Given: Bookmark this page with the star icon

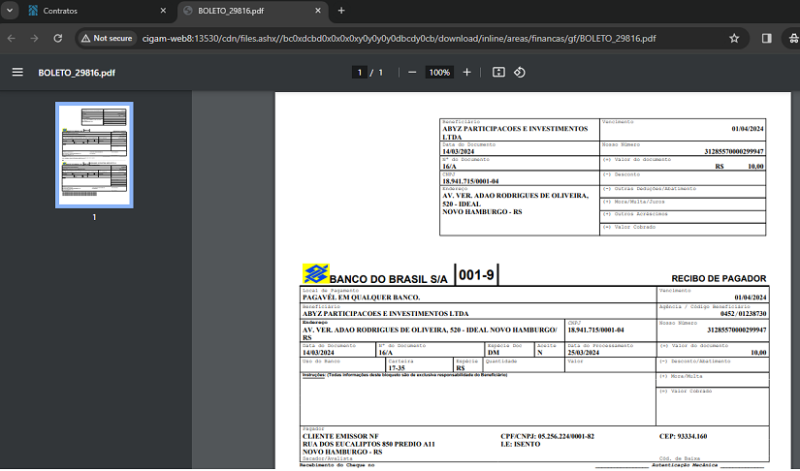Looking at the screenshot, I should (x=734, y=38).
